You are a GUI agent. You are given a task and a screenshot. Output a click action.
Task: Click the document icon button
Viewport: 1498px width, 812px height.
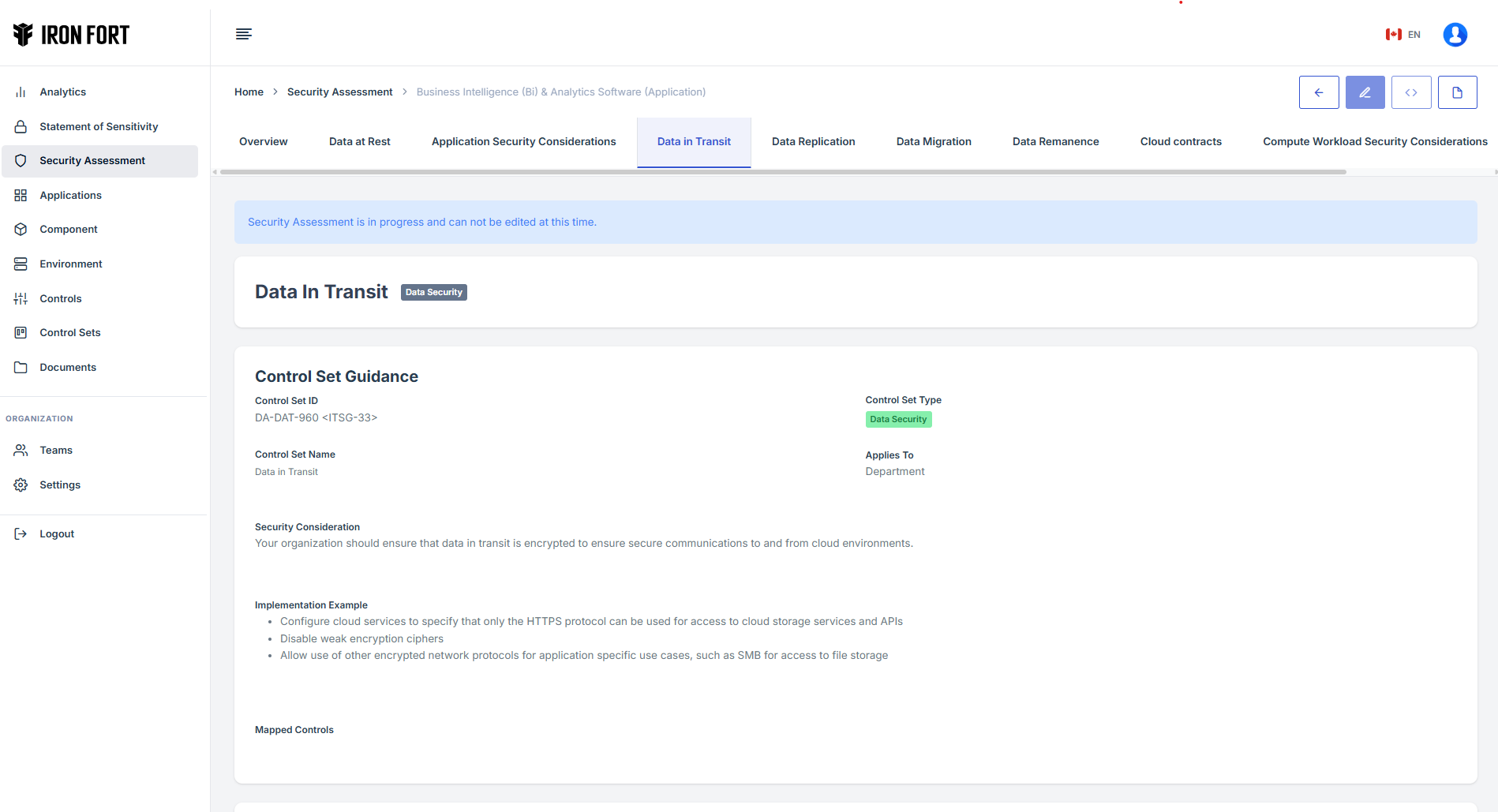[1457, 92]
